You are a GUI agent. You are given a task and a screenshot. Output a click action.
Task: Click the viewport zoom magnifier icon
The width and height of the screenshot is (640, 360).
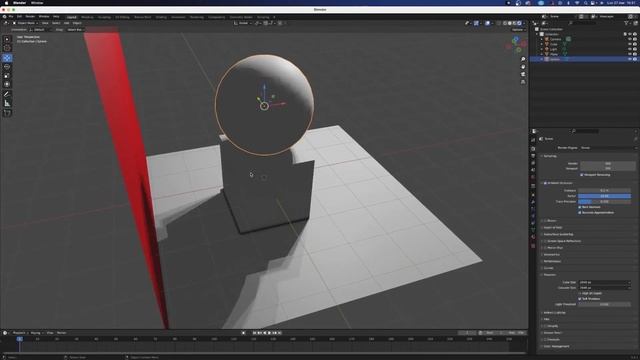point(523,60)
